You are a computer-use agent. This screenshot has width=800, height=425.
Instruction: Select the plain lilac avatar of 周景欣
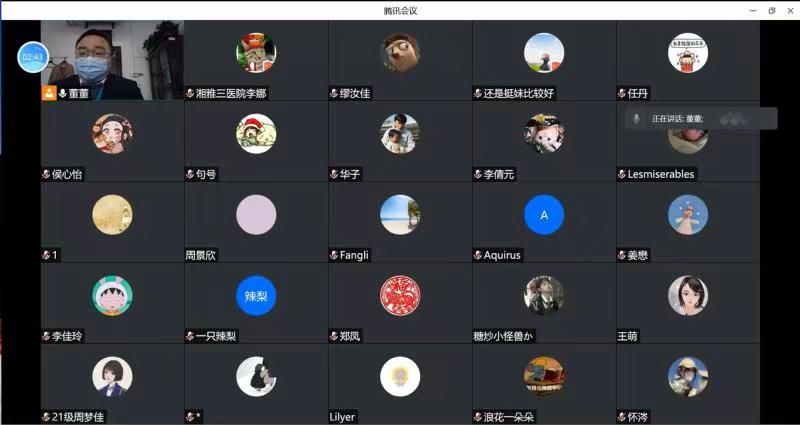click(x=256, y=214)
